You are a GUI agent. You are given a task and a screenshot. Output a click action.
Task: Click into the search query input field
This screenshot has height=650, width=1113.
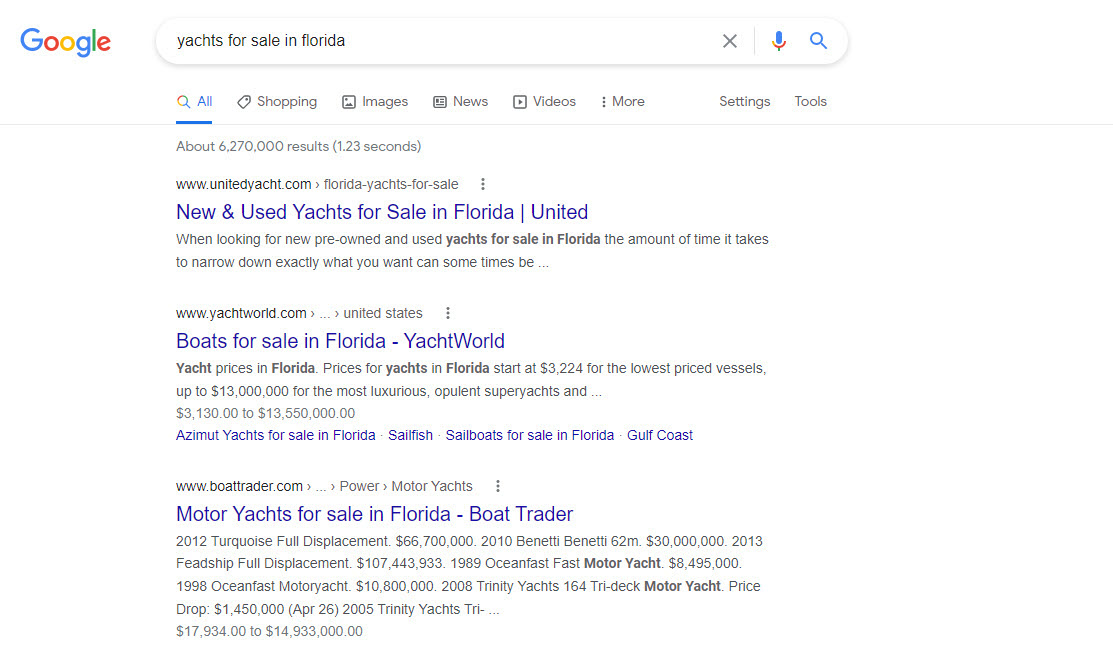440,41
